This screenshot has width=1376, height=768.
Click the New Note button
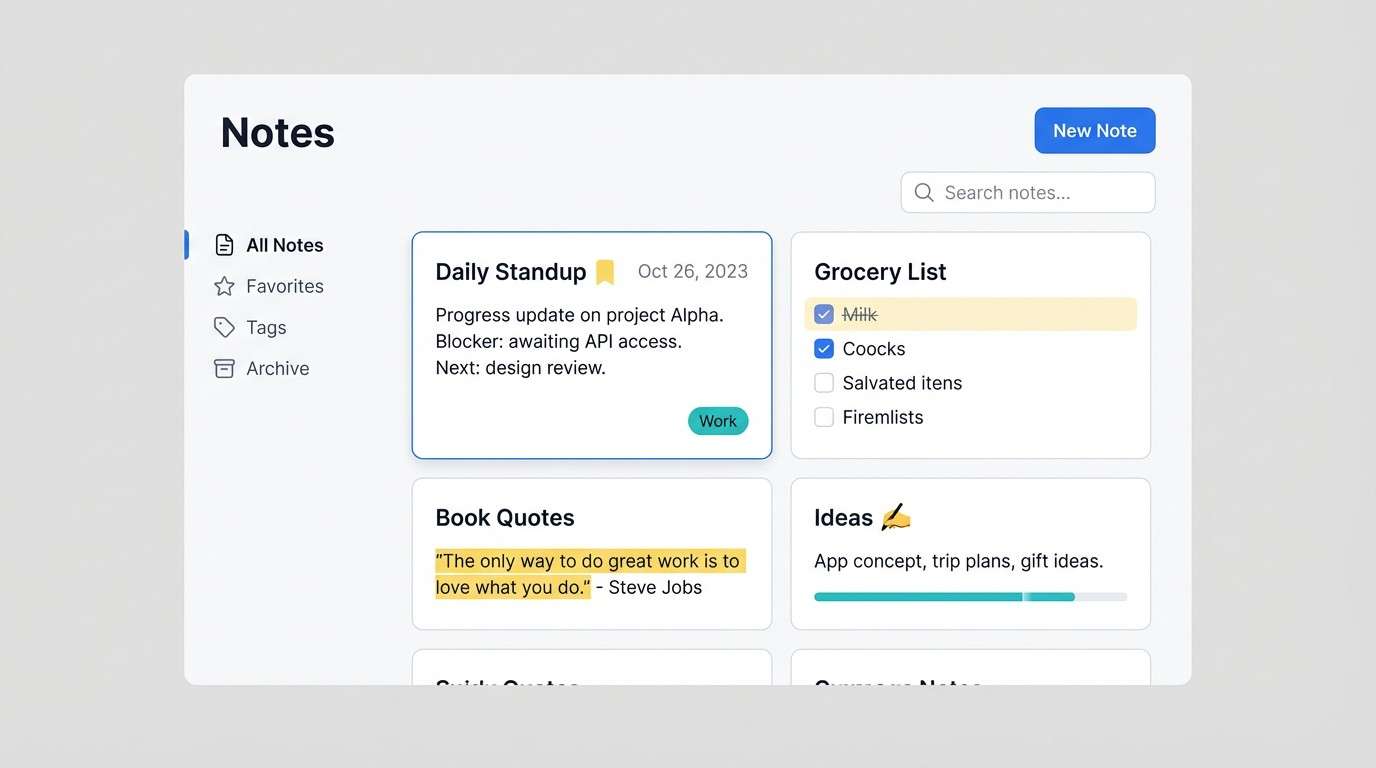1094,130
